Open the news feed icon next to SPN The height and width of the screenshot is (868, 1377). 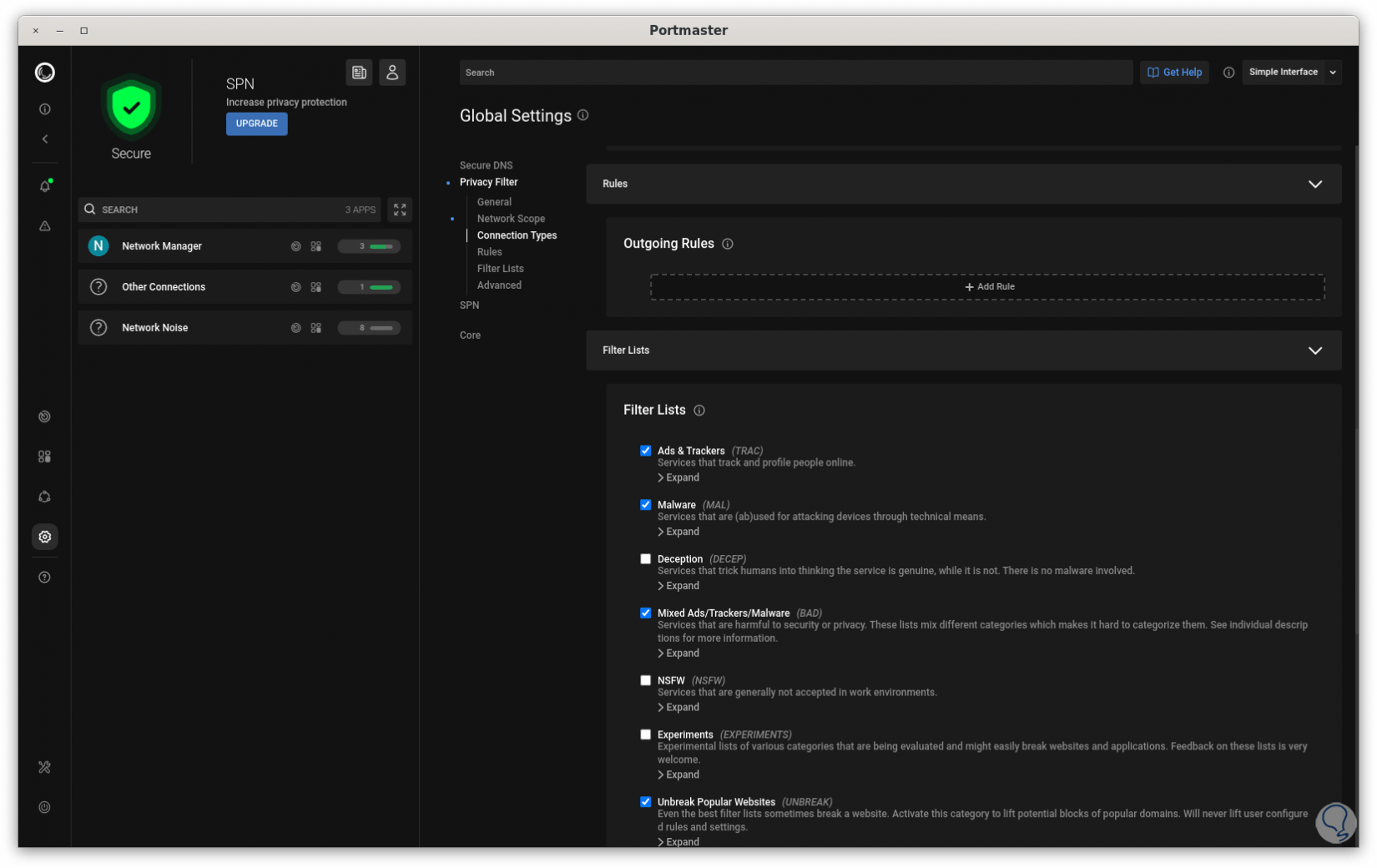point(359,73)
